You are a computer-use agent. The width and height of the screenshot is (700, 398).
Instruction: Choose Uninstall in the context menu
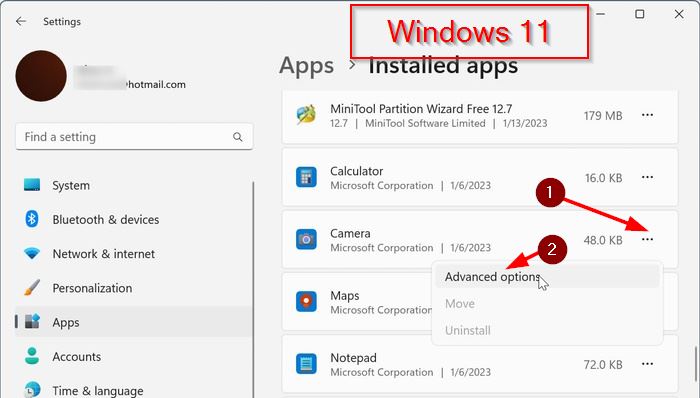pos(547,331)
